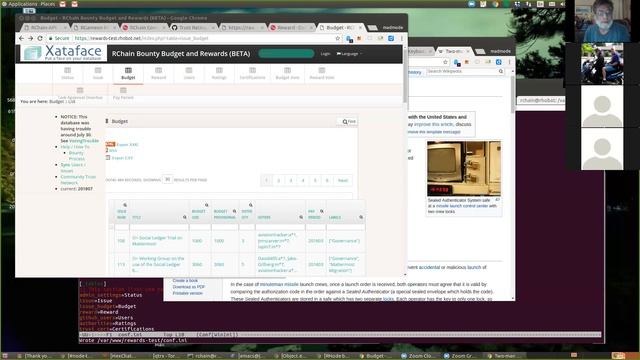Tick the select-all checkbox in table header

[111, 226]
